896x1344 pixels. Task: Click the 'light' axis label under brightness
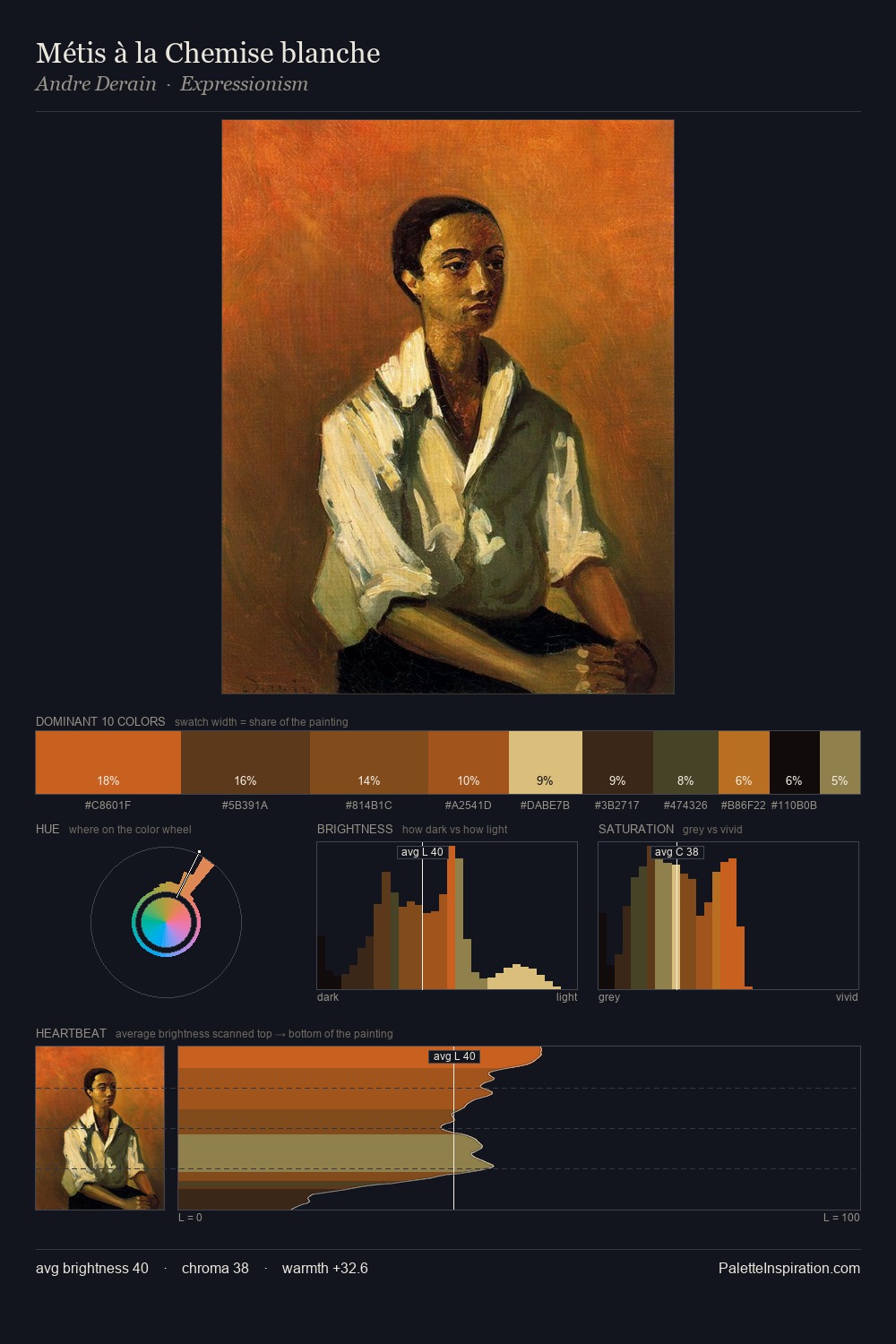point(566,997)
